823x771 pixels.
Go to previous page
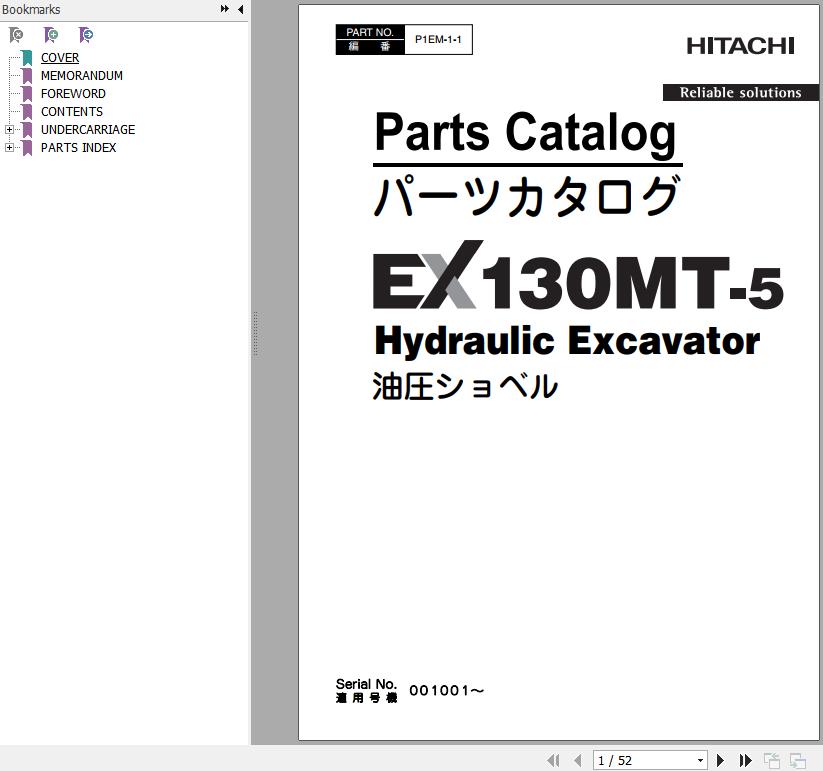(x=577, y=760)
